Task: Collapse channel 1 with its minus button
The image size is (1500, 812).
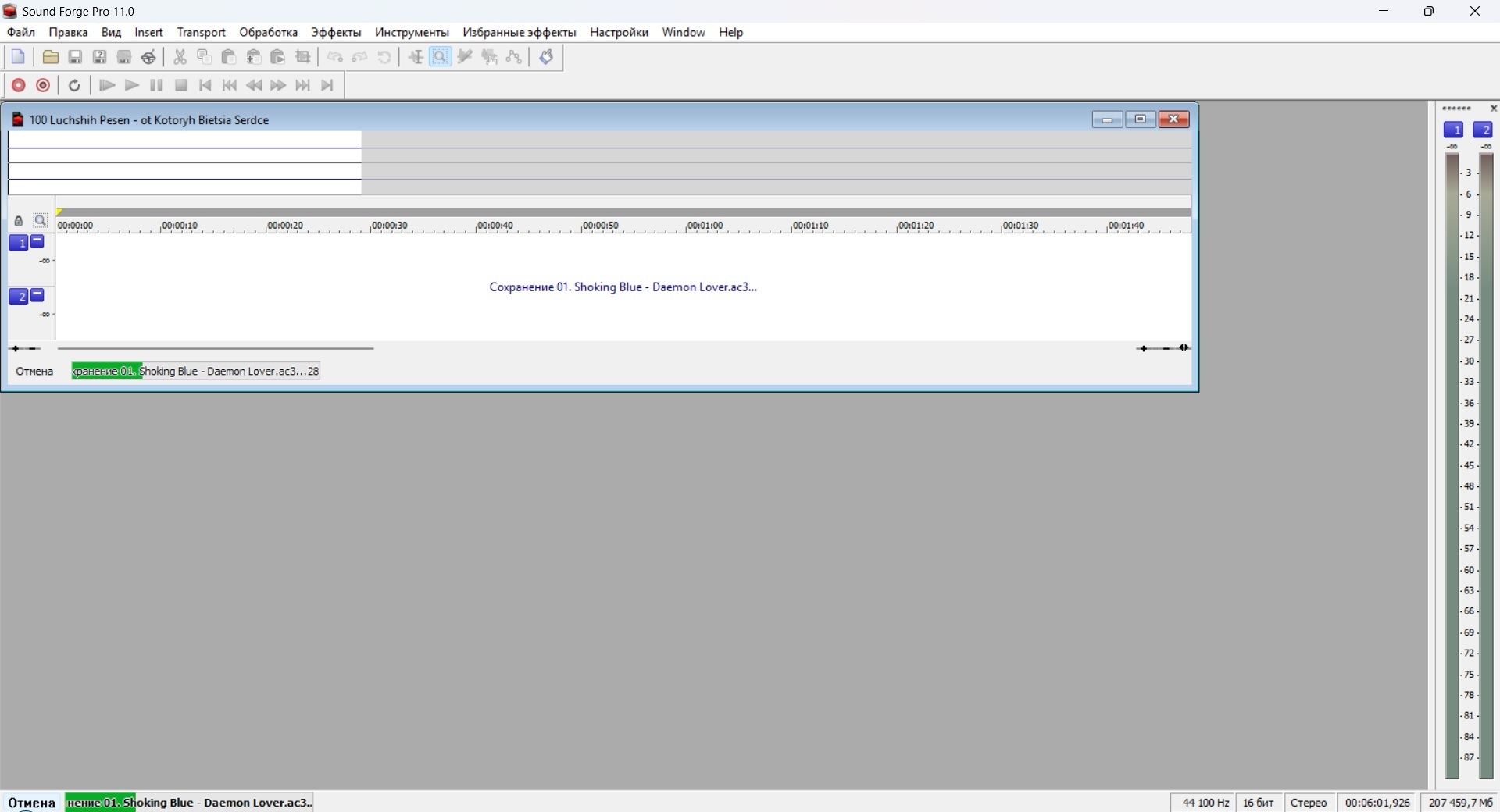Action: [x=37, y=242]
